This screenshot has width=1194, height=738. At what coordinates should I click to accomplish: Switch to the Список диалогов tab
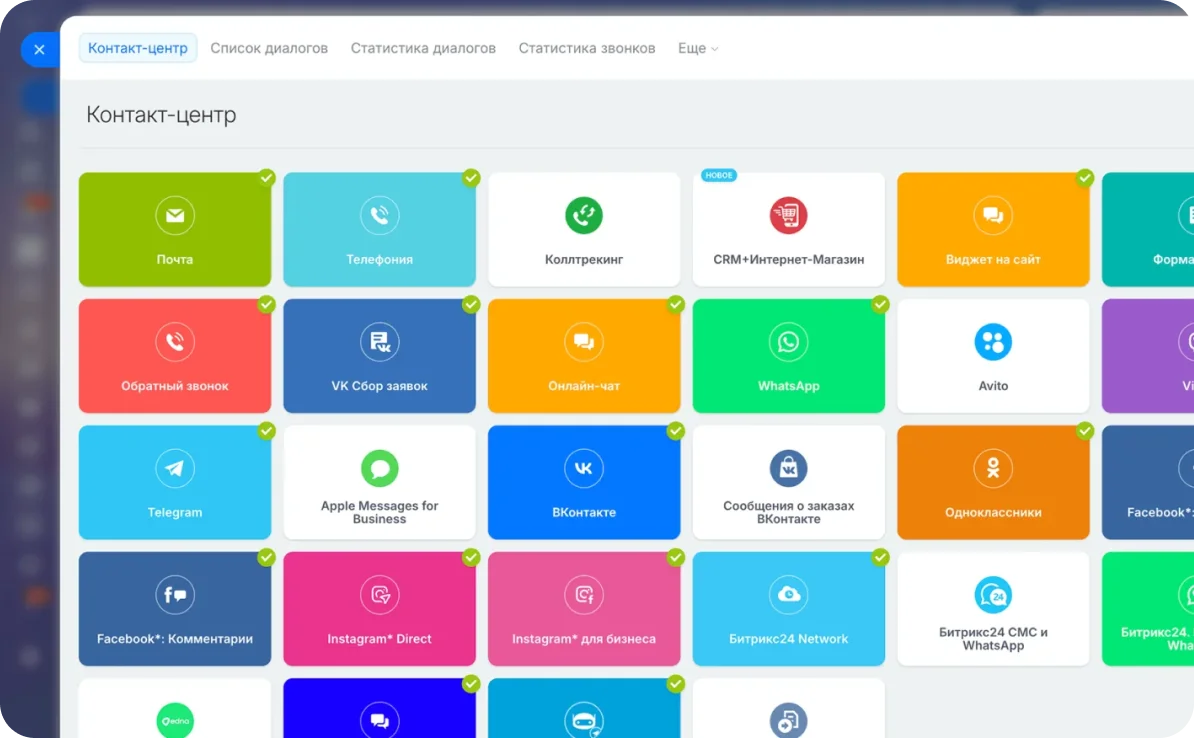click(x=269, y=48)
